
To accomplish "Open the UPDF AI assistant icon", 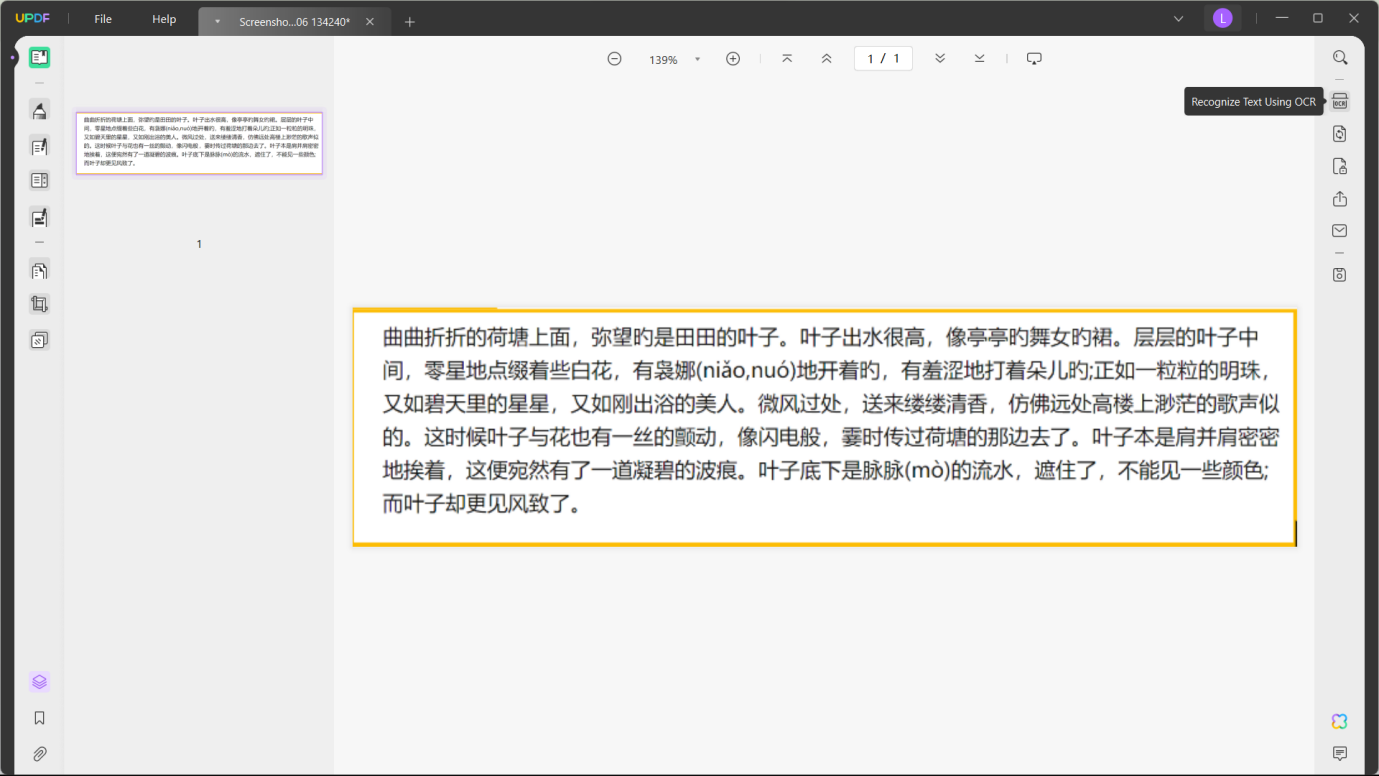I will pyautogui.click(x=1339, y=720).
